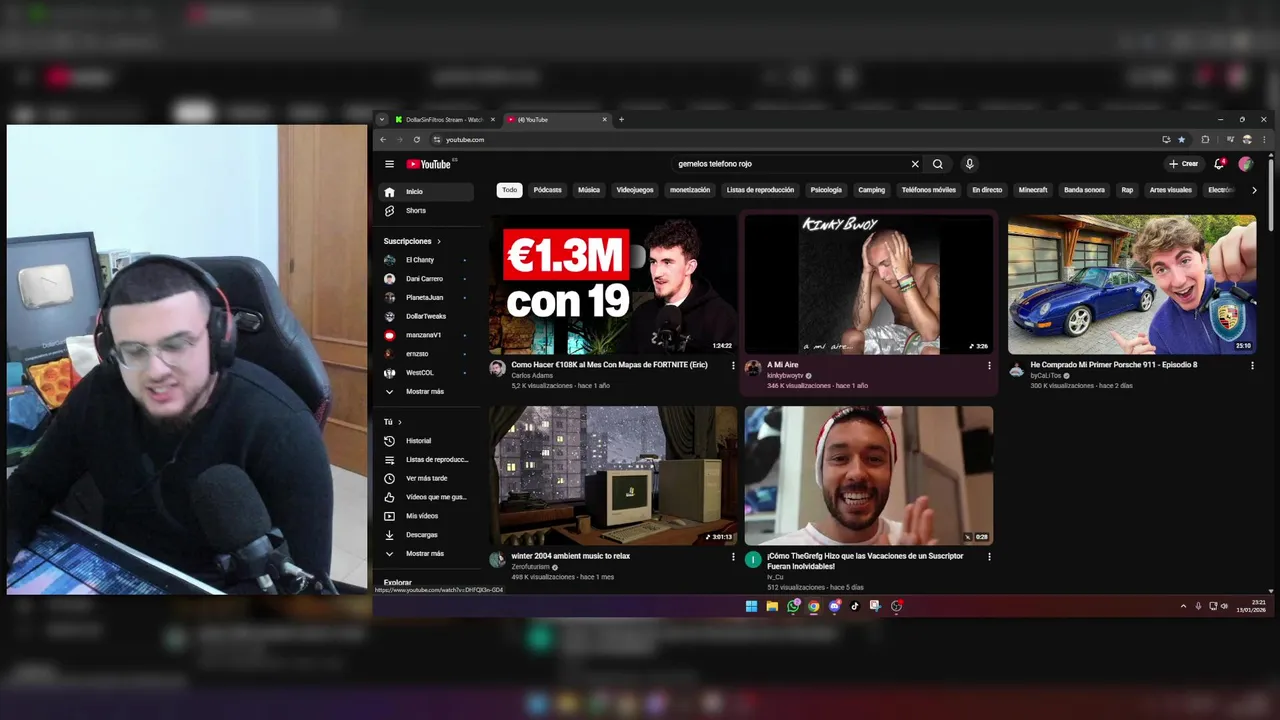This screenshot has height=720, width=1280.
Task: Open Ver más tarde in the sidebar
Action: tap(428, 478)
